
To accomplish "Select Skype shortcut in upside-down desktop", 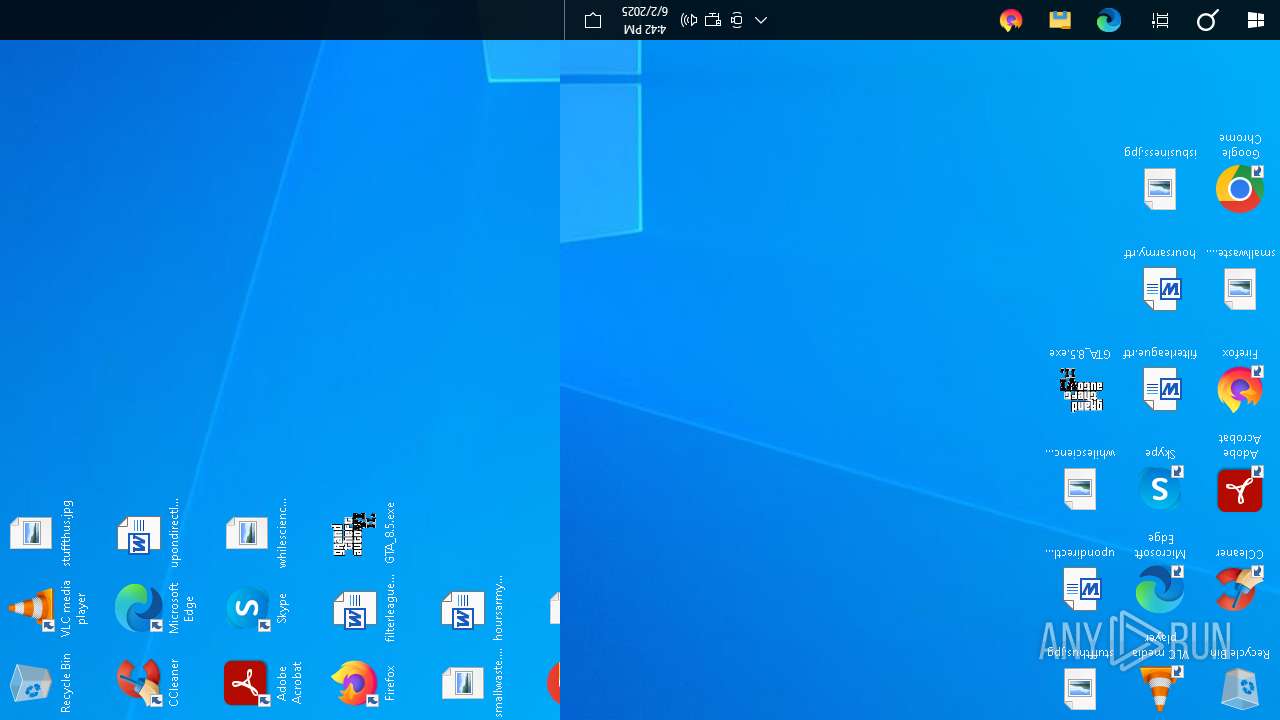I will 1160,489.
